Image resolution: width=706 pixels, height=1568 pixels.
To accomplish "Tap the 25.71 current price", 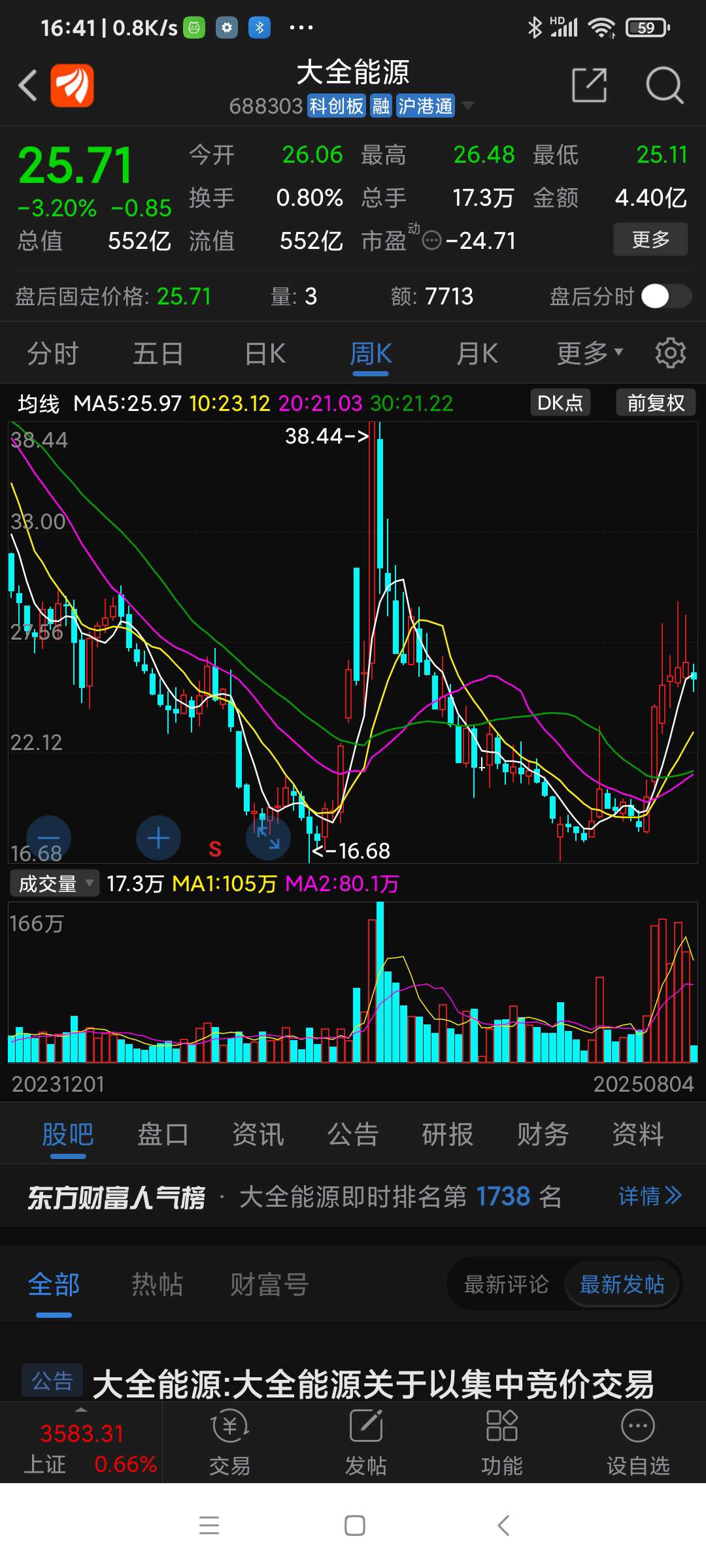I will coord(75,165).
